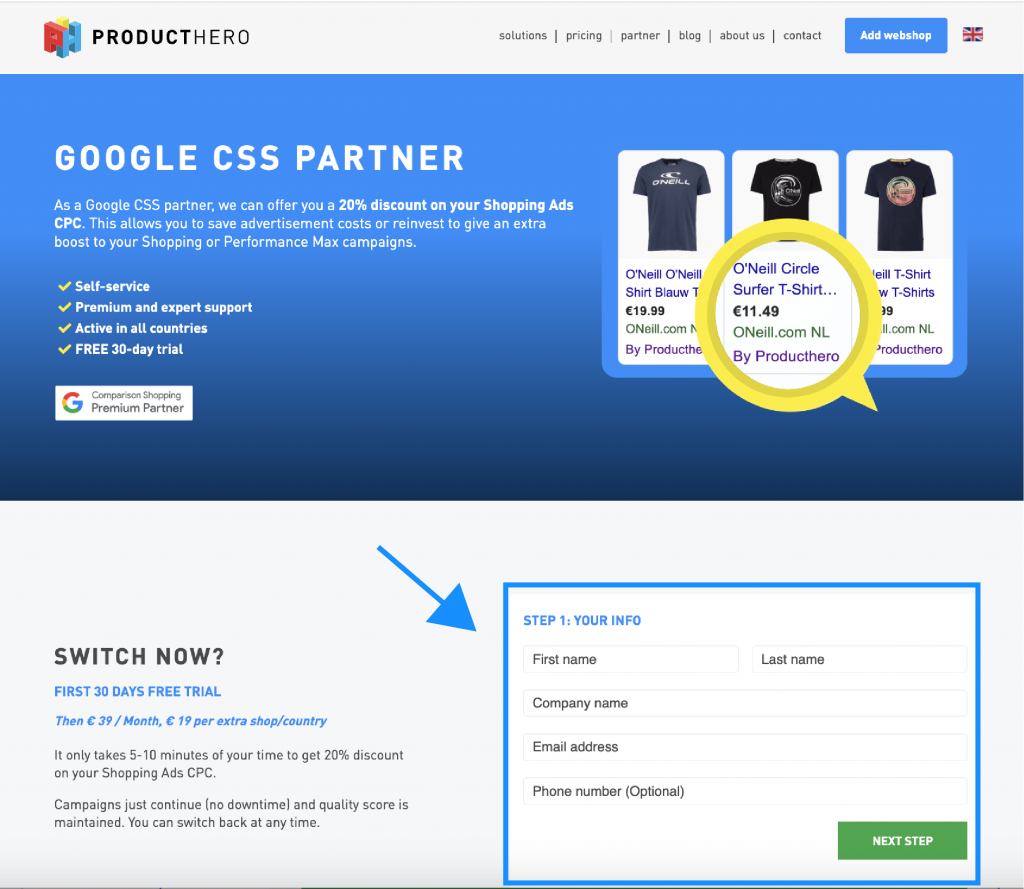The height and width of the screenshot is (889, 1024).
Task: Open the third O'Neill T-Shirt product image
Action: pyautogui.click(x=900, y=205)
